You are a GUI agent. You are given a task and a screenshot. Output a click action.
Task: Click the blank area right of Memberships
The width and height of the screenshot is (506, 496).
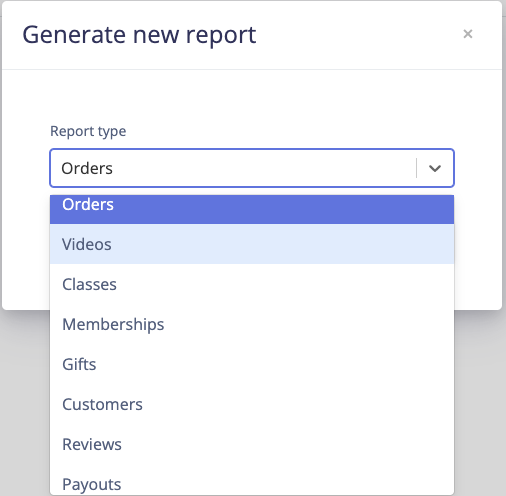click(x=309, y=324)
